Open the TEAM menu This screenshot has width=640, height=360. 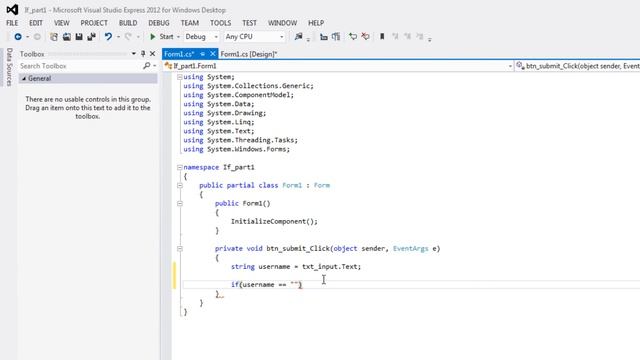click(190, 23)
